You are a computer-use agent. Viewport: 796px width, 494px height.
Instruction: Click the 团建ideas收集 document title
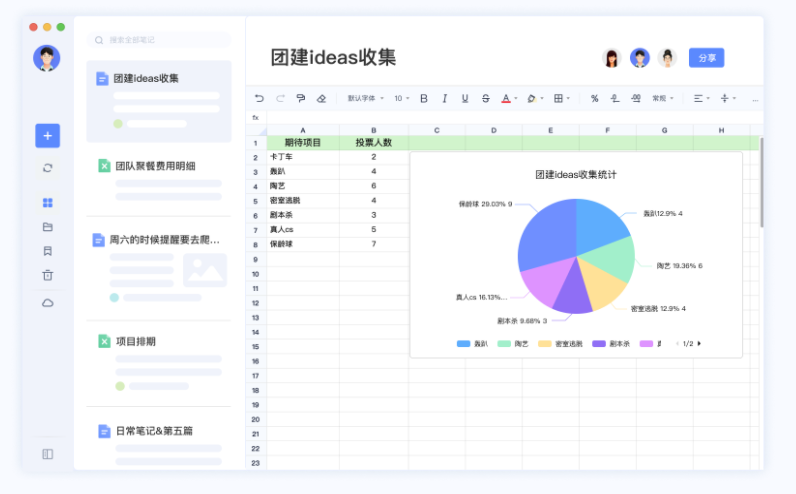coord(333,57)
